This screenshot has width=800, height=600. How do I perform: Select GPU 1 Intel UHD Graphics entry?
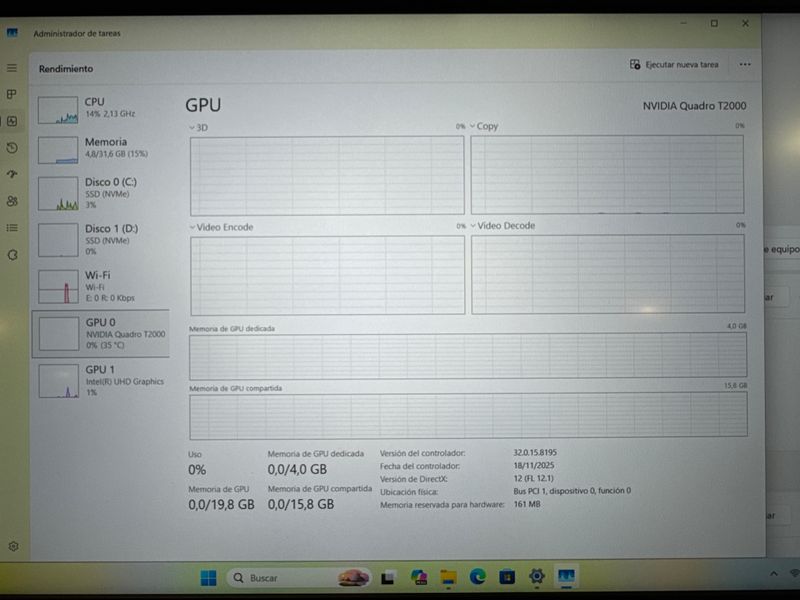(x=102, y=381)
